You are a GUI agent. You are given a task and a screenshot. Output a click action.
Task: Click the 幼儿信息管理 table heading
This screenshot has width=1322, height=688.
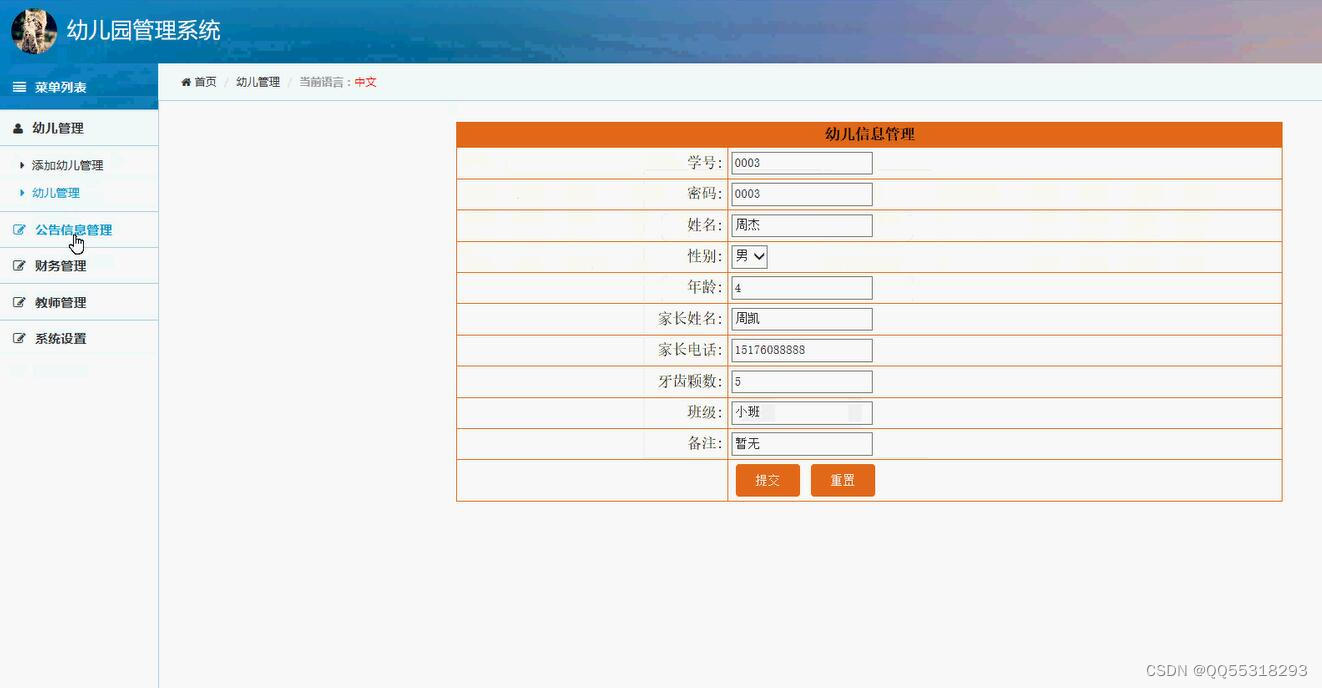coord(869,134)
